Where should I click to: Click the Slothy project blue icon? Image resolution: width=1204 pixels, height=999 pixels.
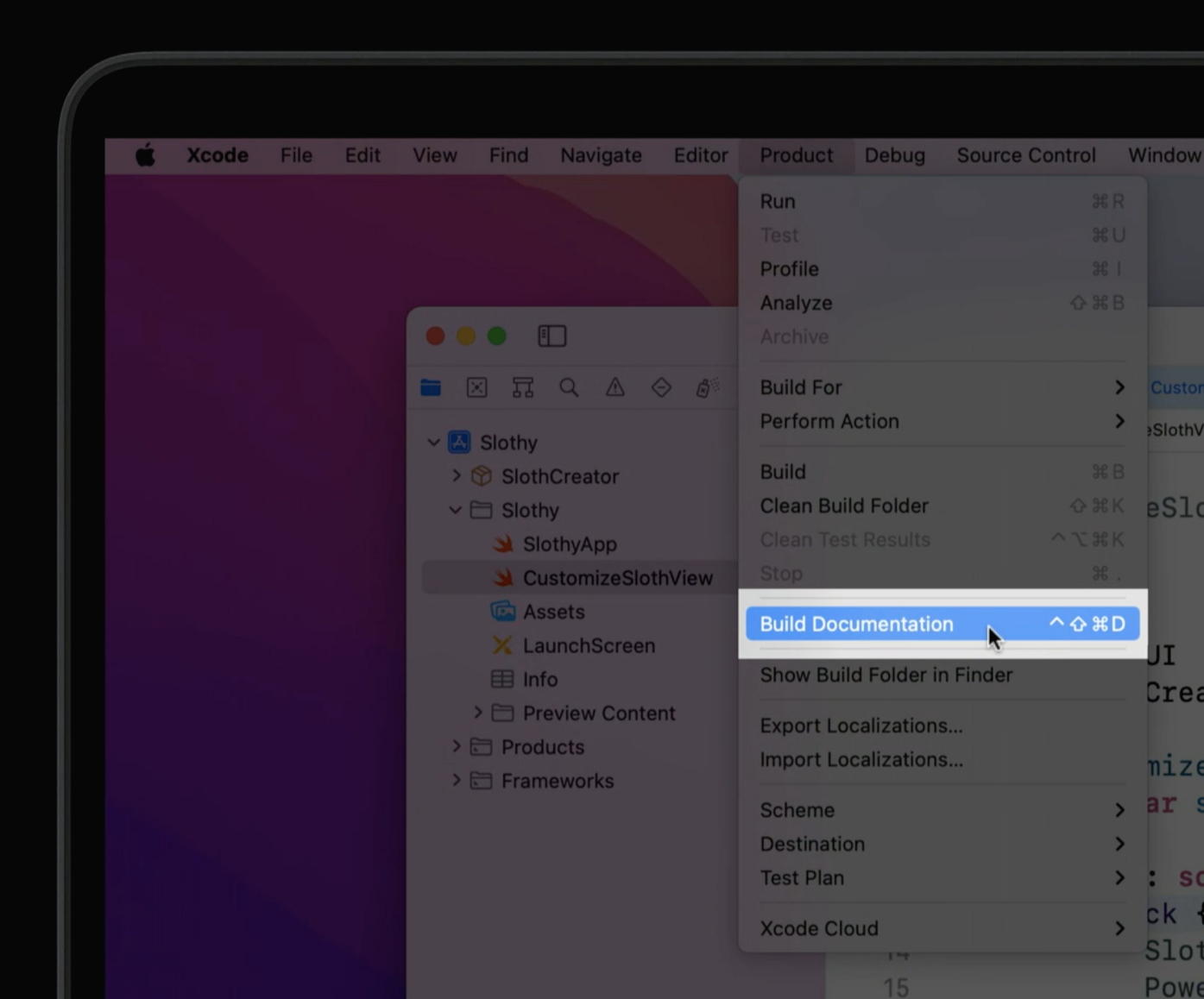click(x=459, y=443)
